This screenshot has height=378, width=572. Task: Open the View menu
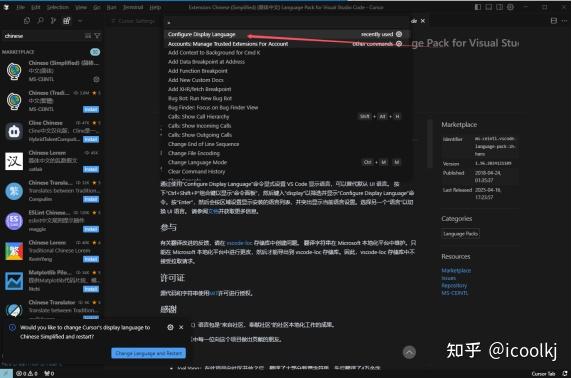coord(81,7)
